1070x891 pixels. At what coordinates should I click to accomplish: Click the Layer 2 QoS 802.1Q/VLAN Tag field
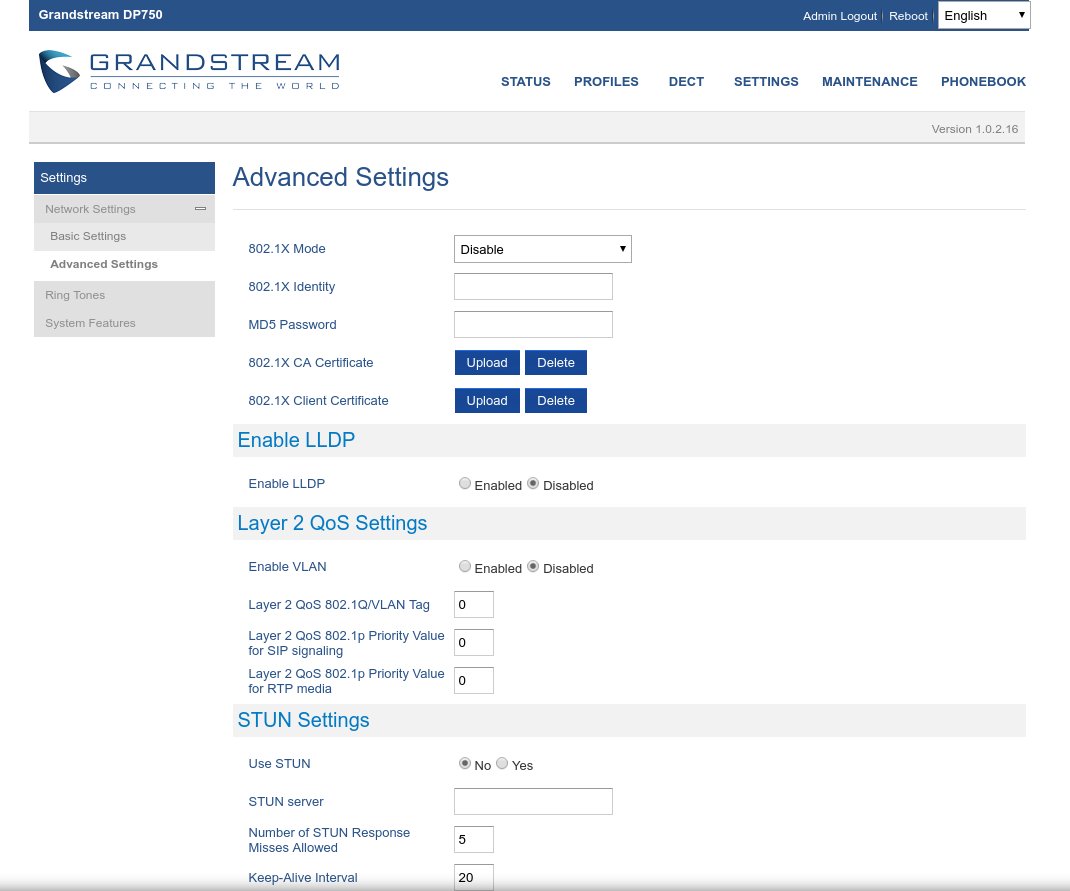474,604
